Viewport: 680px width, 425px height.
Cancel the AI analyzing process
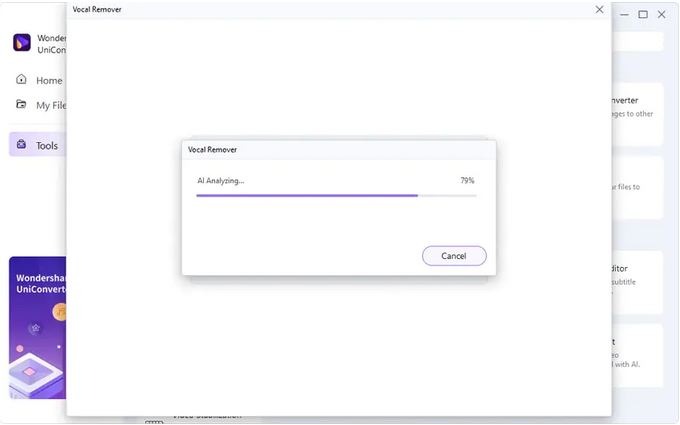coord(454,256)
